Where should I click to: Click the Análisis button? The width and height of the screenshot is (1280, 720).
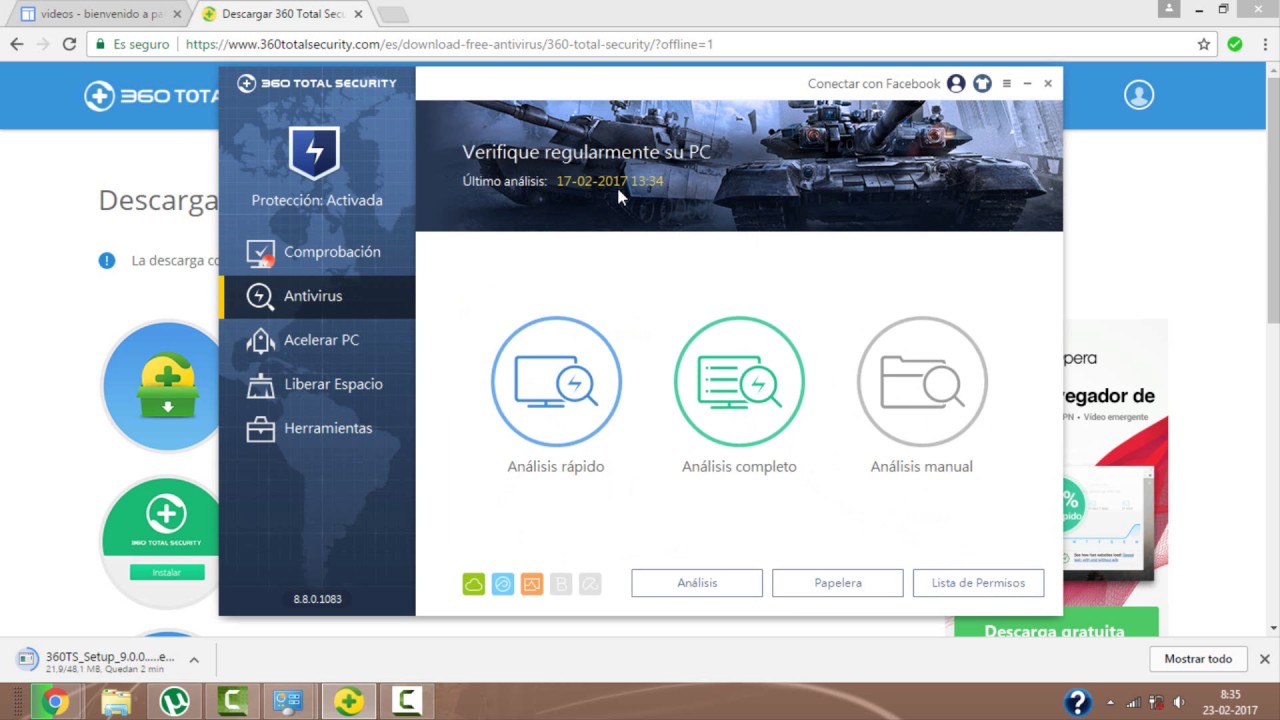[x=697, y=583]
